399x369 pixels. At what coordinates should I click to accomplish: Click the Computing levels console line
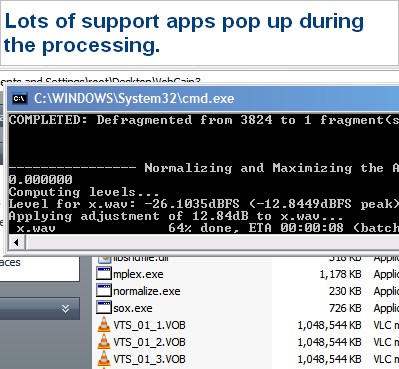(84, 192)
